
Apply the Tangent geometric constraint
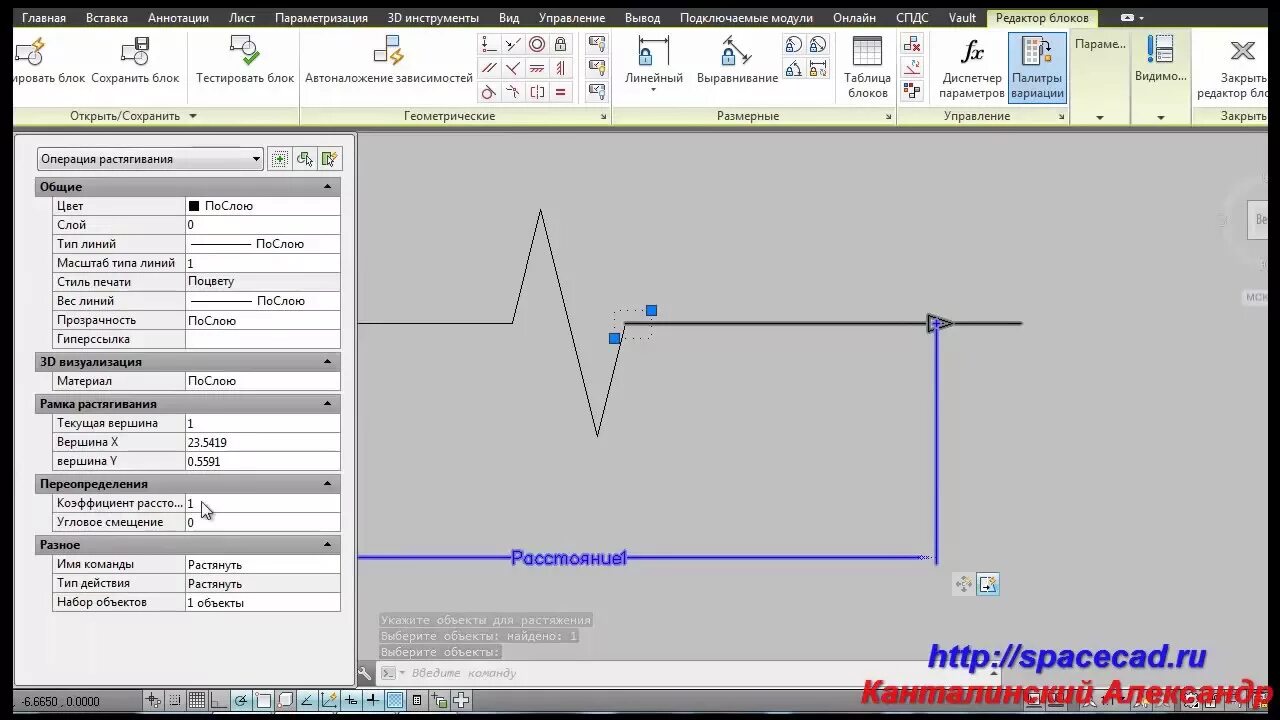point(489,92)
